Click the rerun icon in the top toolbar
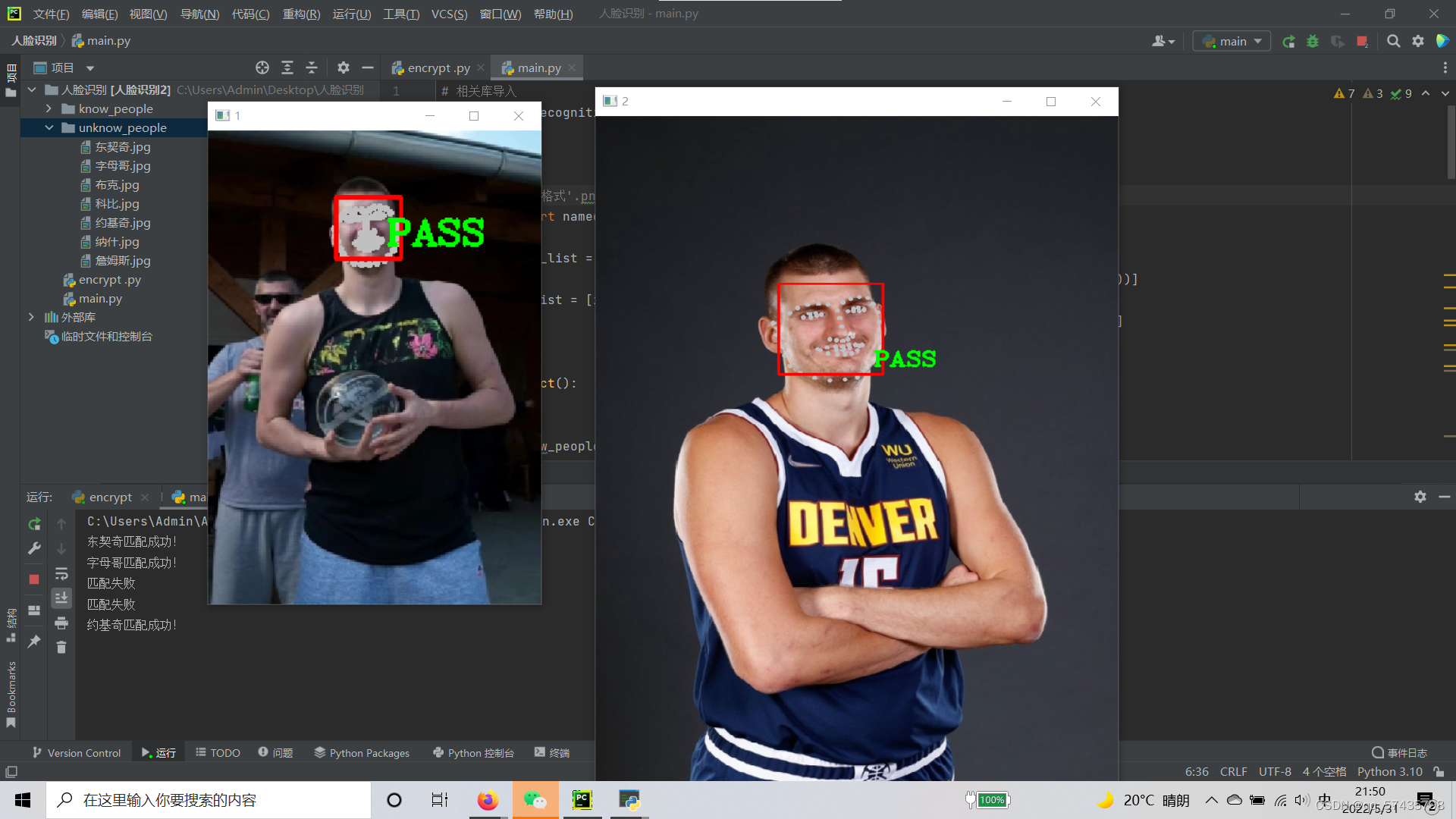This screenshot has width=1456, height=819. [1288, 41]
